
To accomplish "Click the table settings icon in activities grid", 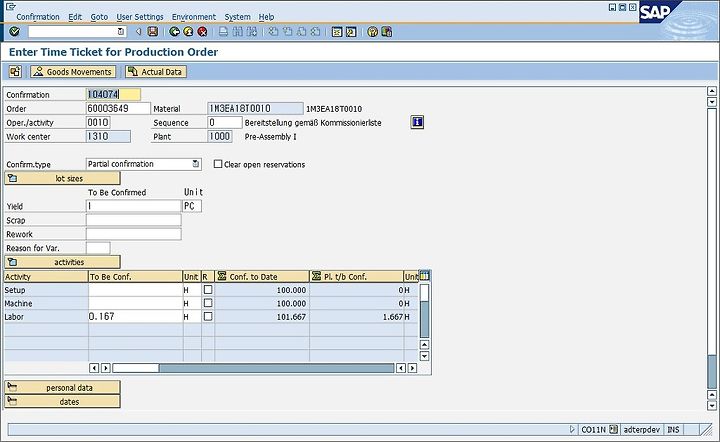I will click(424, 276).
